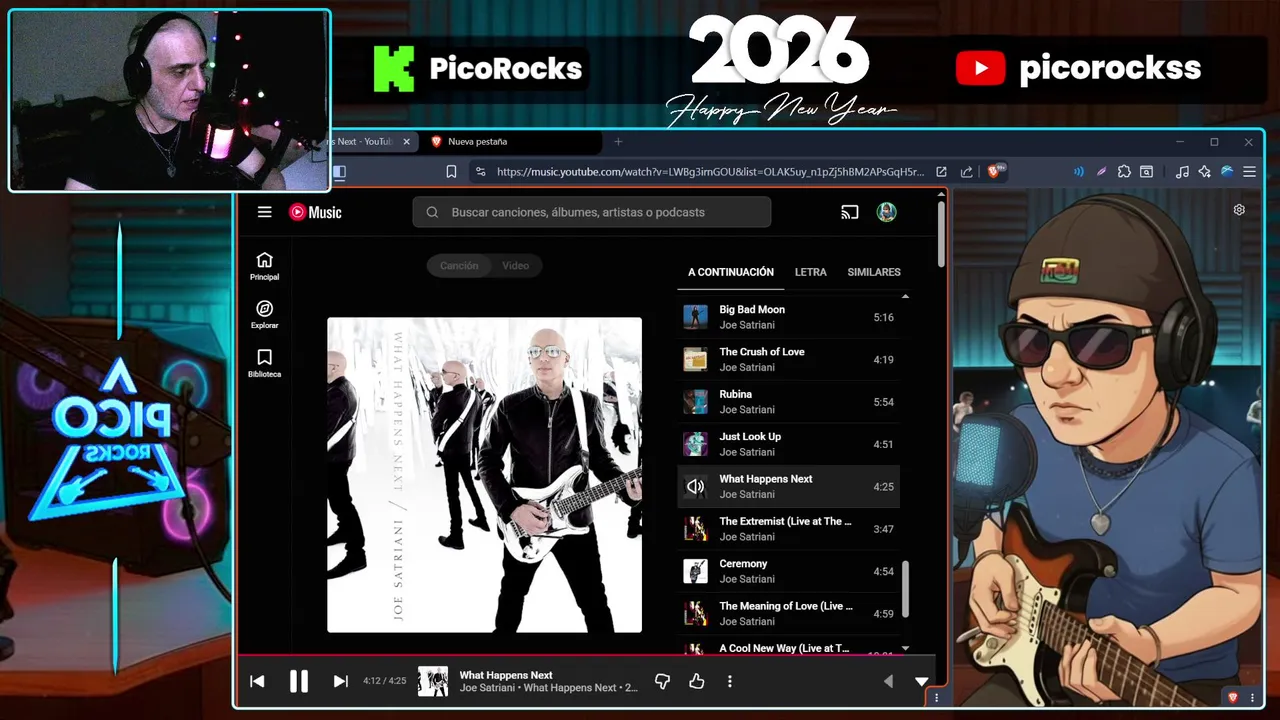Open Biblioteca in the sidebar
Viewport: 1280px width, 720px height.
[264, 363]
